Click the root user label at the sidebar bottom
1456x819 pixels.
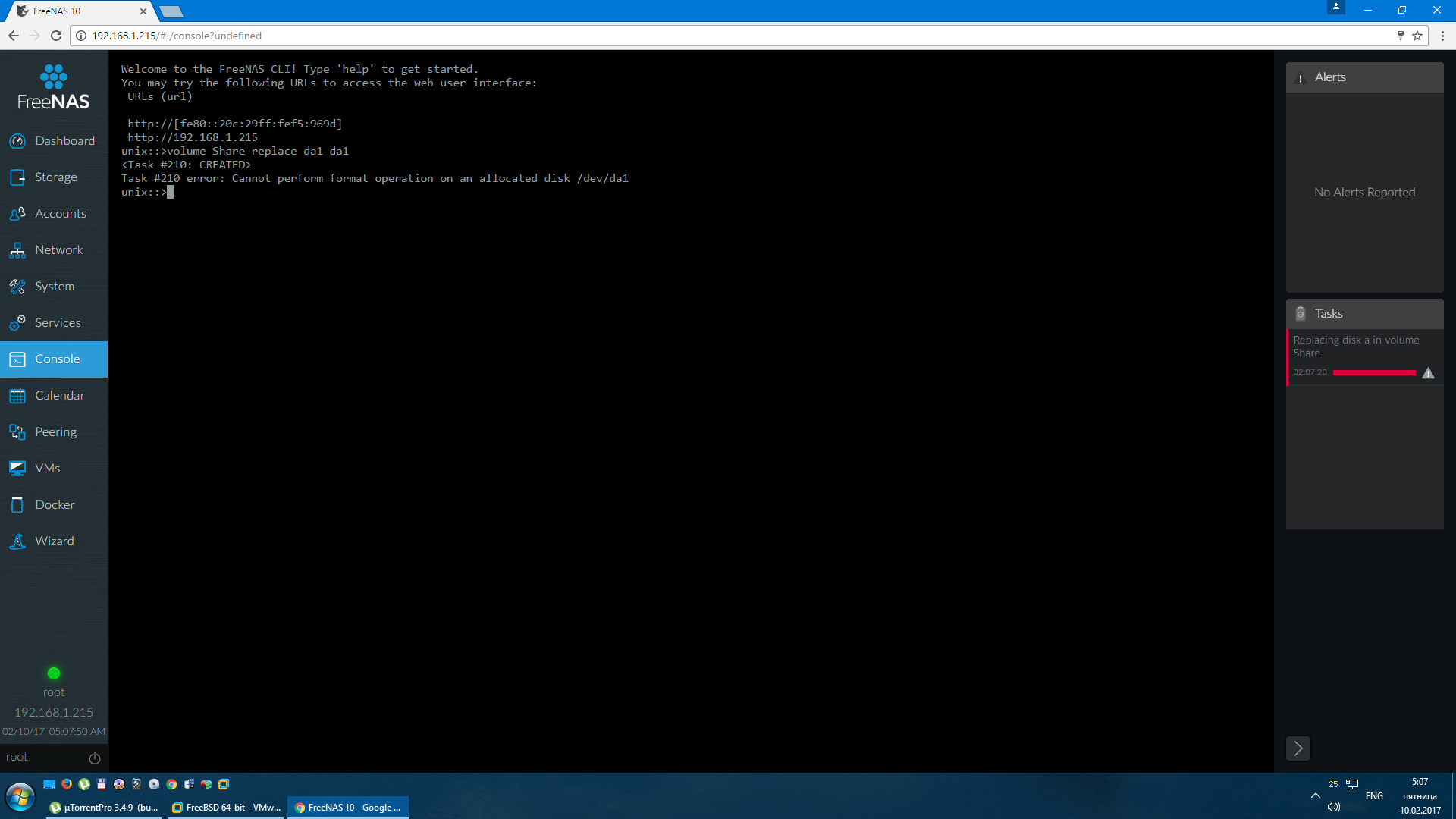(x=17, y=757)
